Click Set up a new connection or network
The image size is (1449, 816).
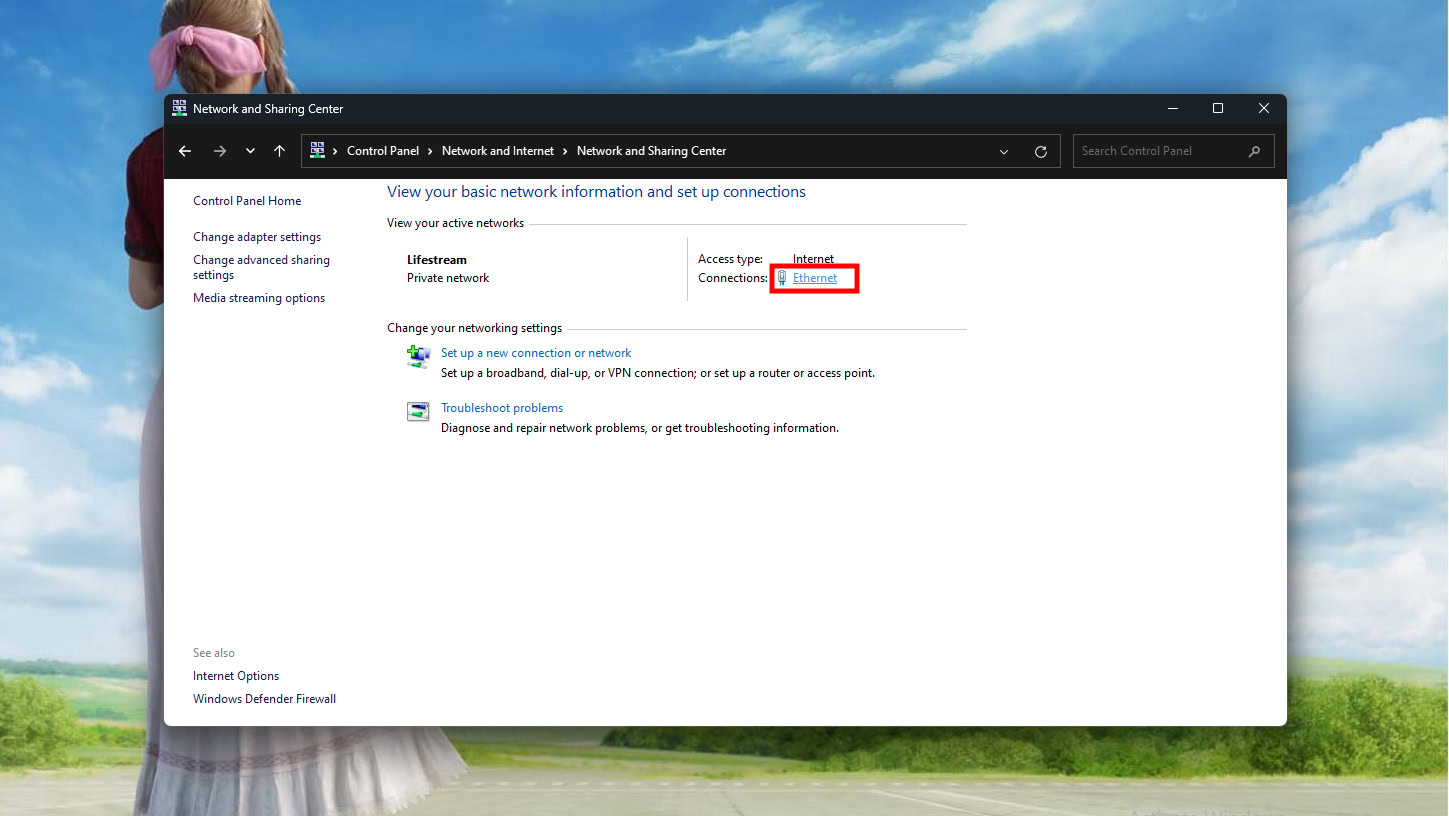[x=536, y=353]
